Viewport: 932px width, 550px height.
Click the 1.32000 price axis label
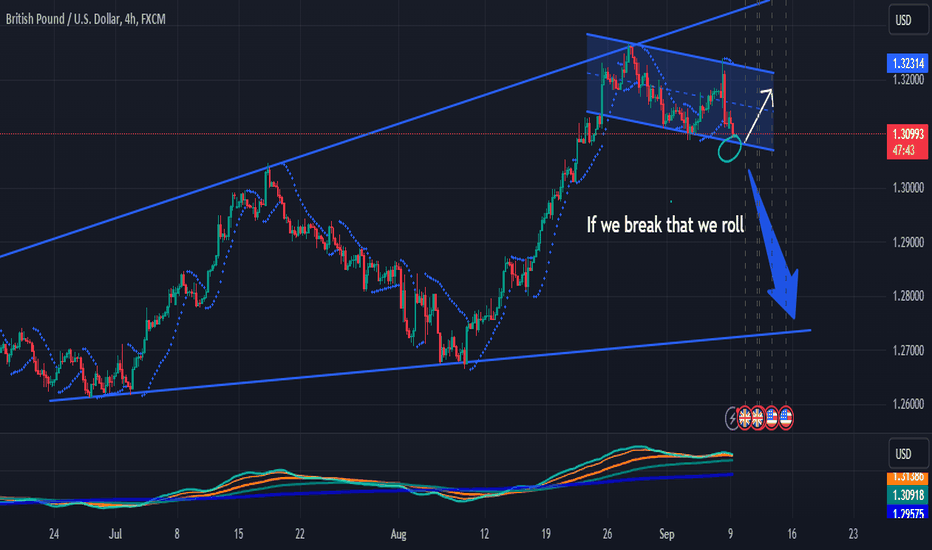tap(908, 80)
